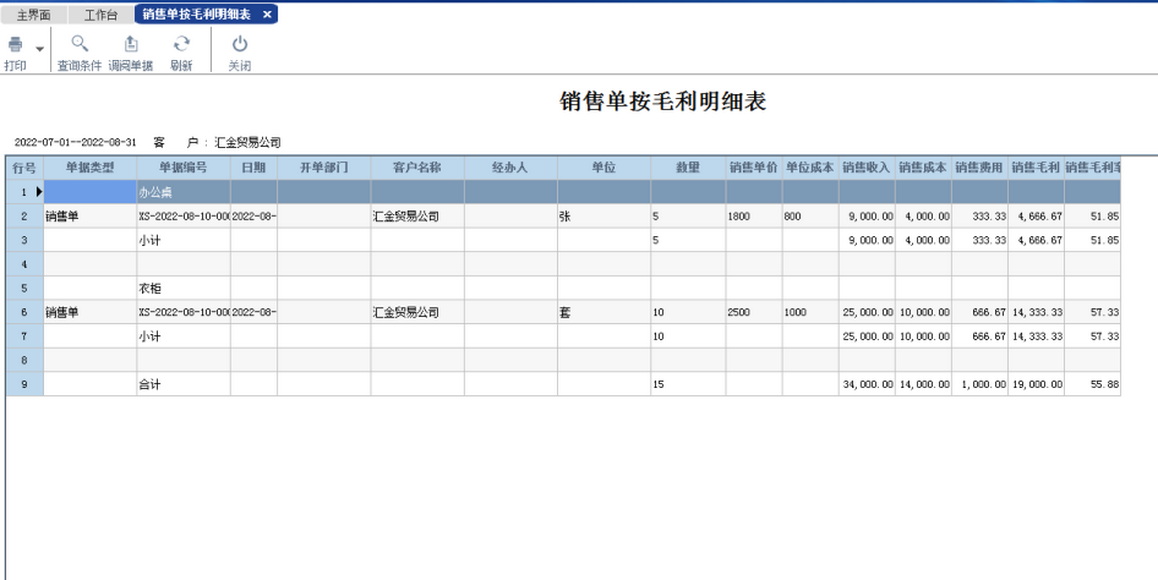
Task: Select the row 1 indicator arrow
Action: click(x=39, y=192)
